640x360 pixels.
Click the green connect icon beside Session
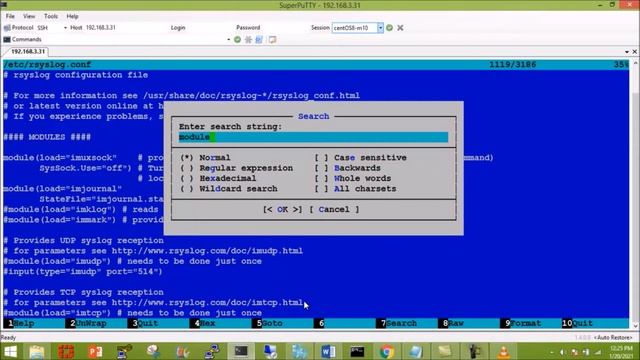point(389,28)
